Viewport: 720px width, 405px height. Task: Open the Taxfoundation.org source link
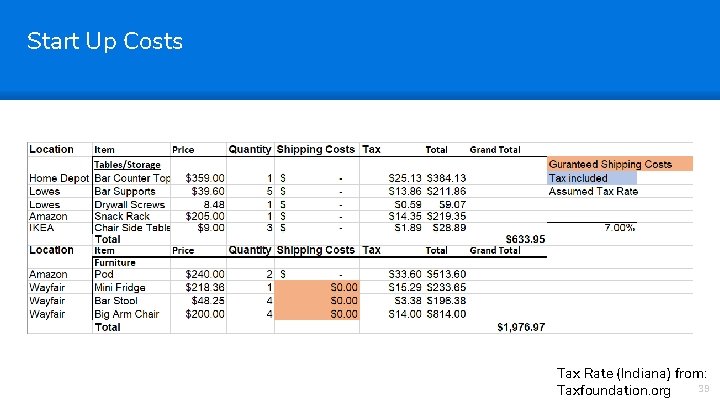pyautogui.click(x=614, y=389)
